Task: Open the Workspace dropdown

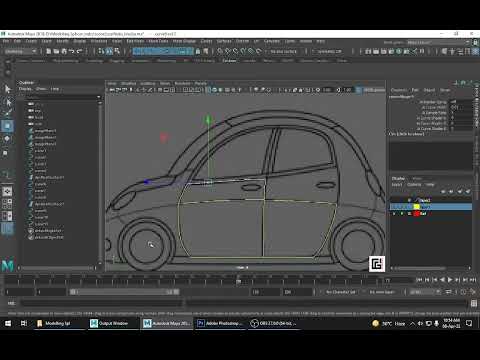Action: (x=439, y=42)
